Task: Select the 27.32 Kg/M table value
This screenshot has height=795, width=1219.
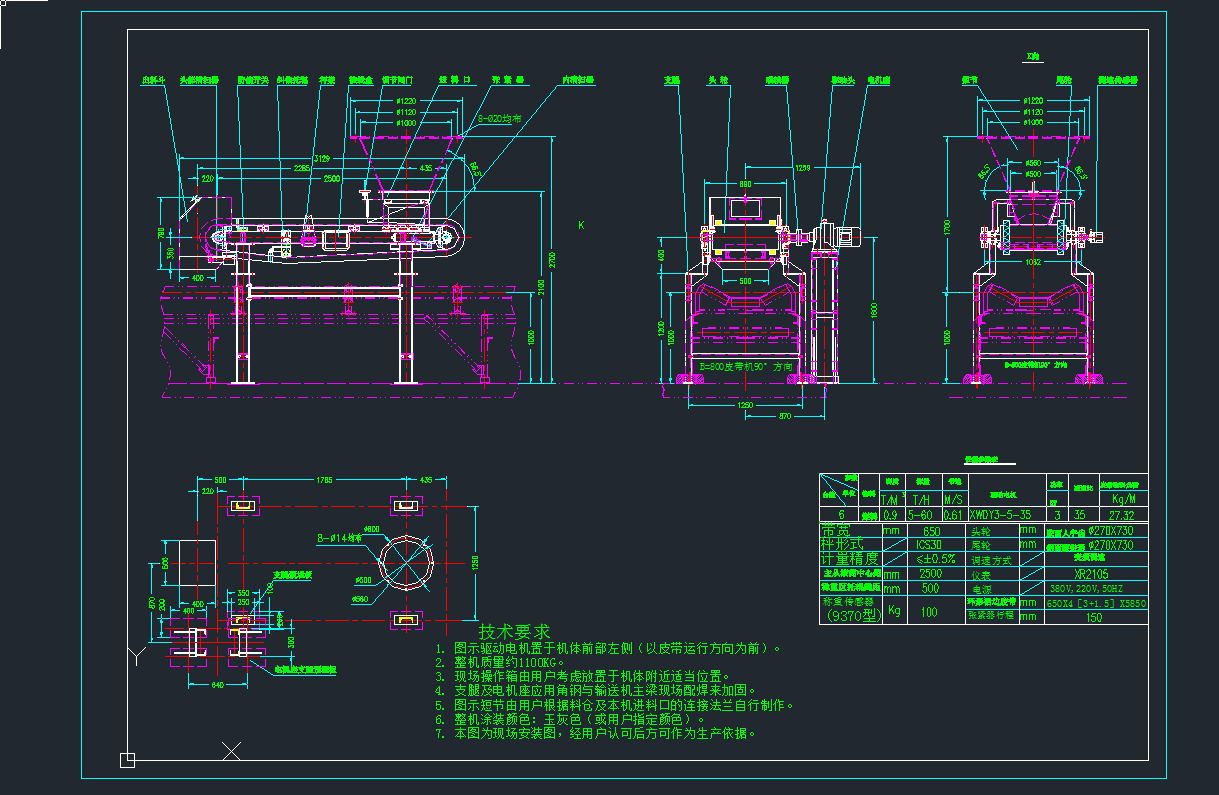Action: (1122, 514)
